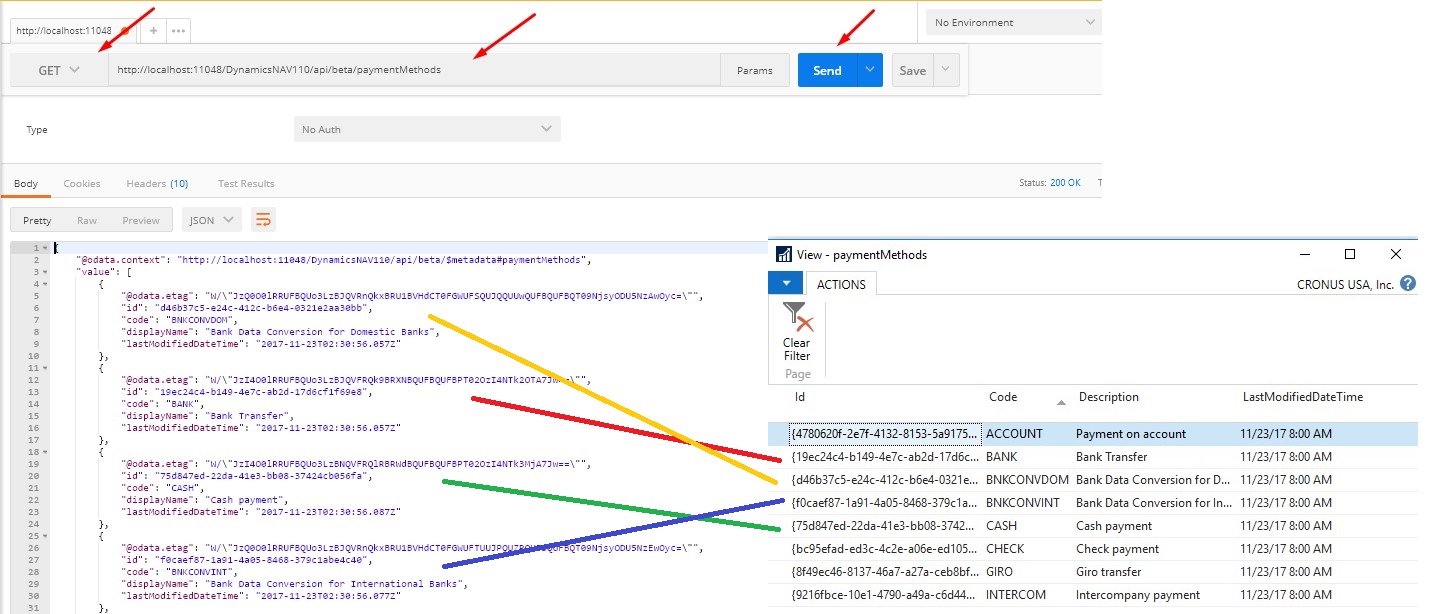The width and height of the screenshot is (1438, 614).
Task: Click the "Check payment" description cell
Action: 1117,549
